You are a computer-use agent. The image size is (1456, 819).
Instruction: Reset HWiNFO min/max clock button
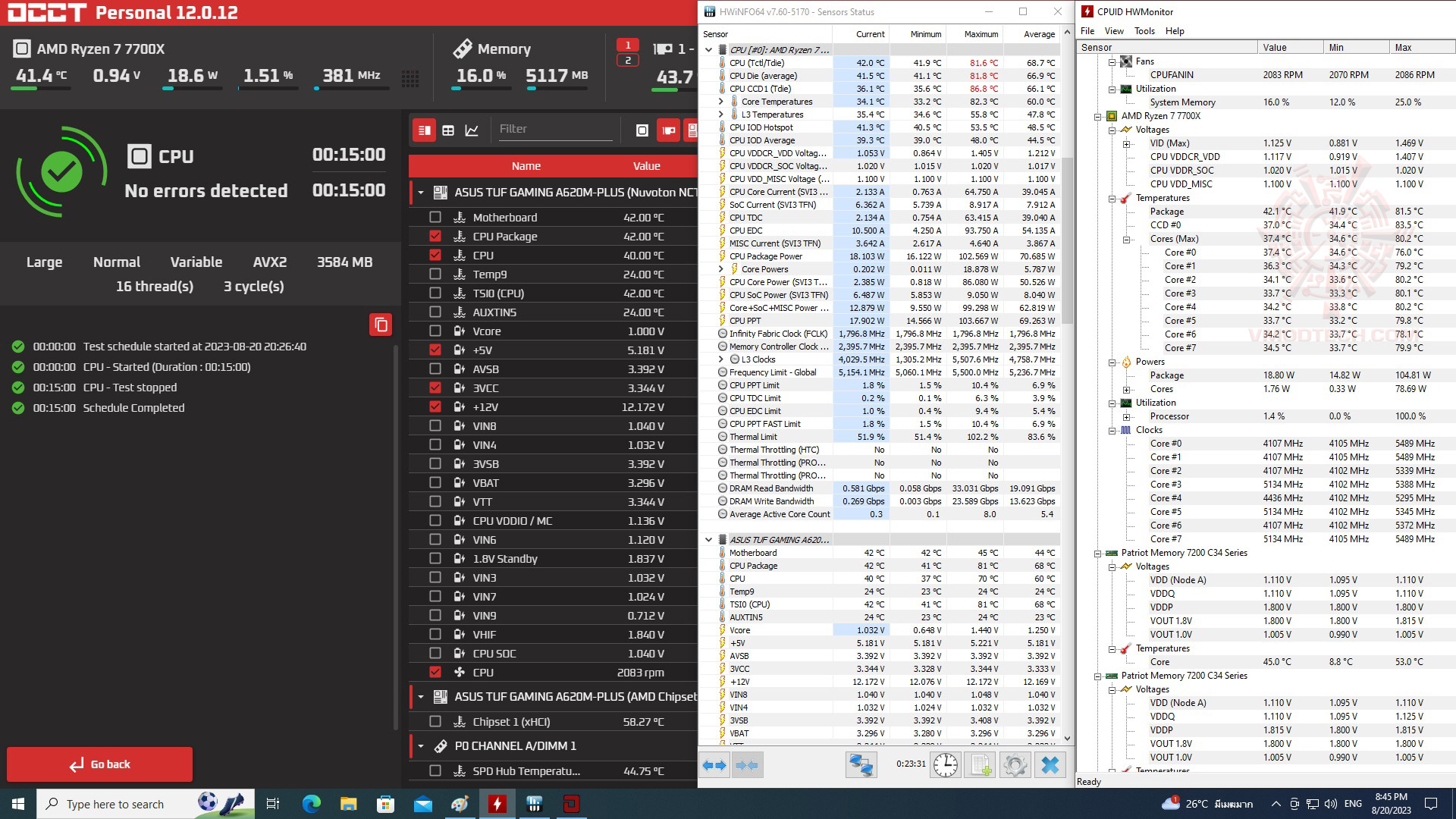tap(945, 765)
